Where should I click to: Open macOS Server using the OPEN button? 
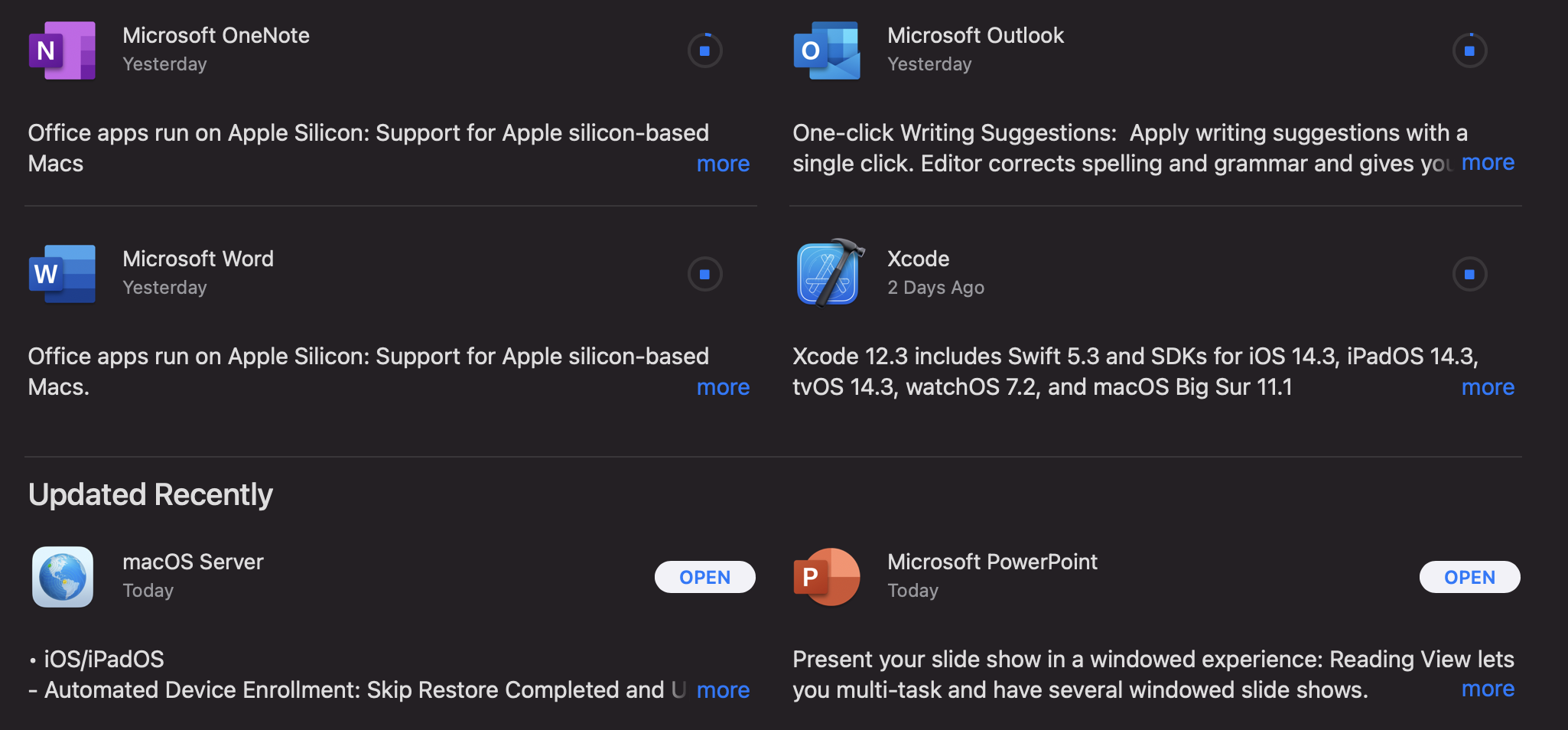click(x=704, y=576)
